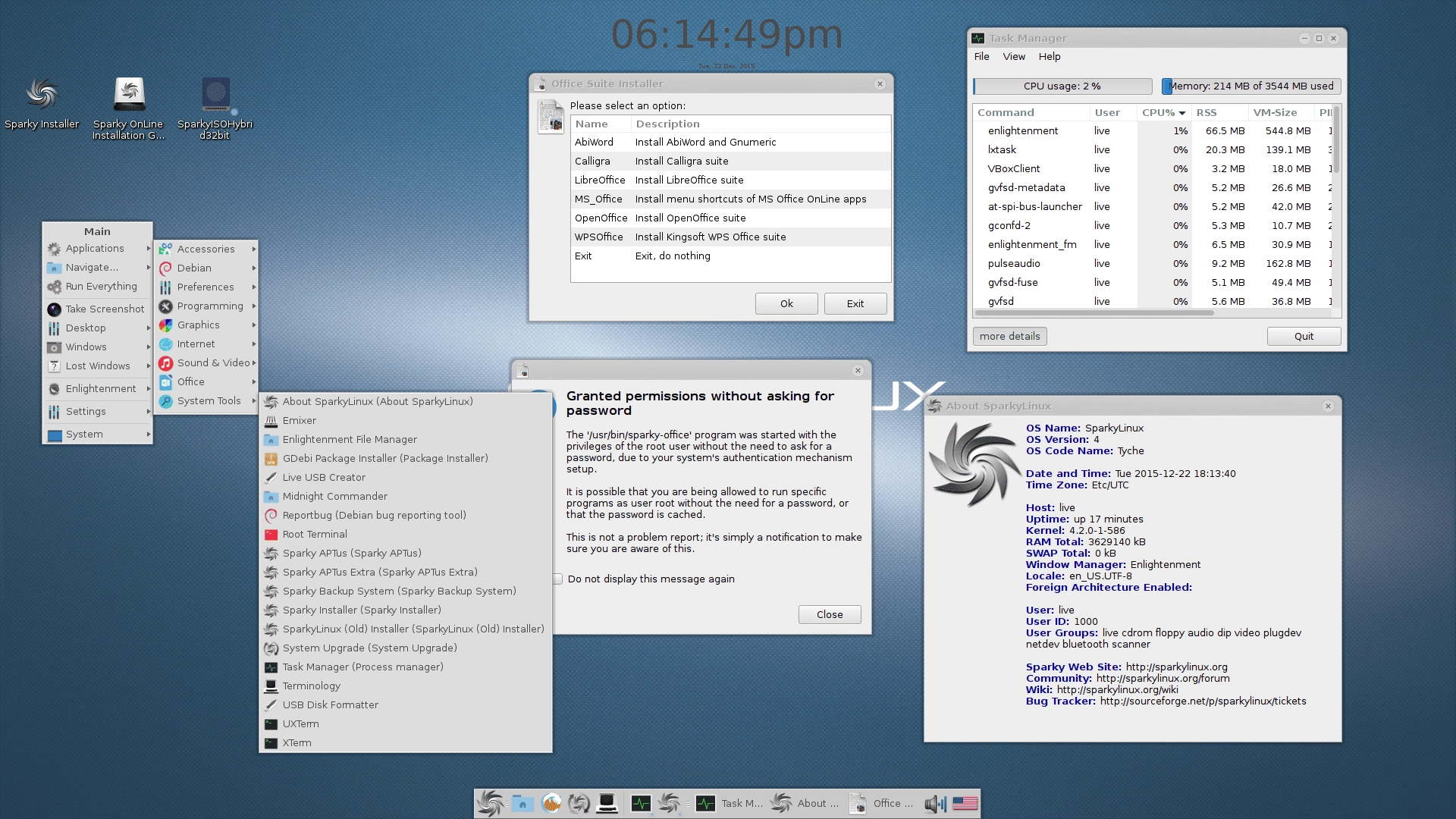Image resolution: width=1456 pixels, height=819 pixels.
Task: Expand Accessories category submenu
Action: (206, 249)
